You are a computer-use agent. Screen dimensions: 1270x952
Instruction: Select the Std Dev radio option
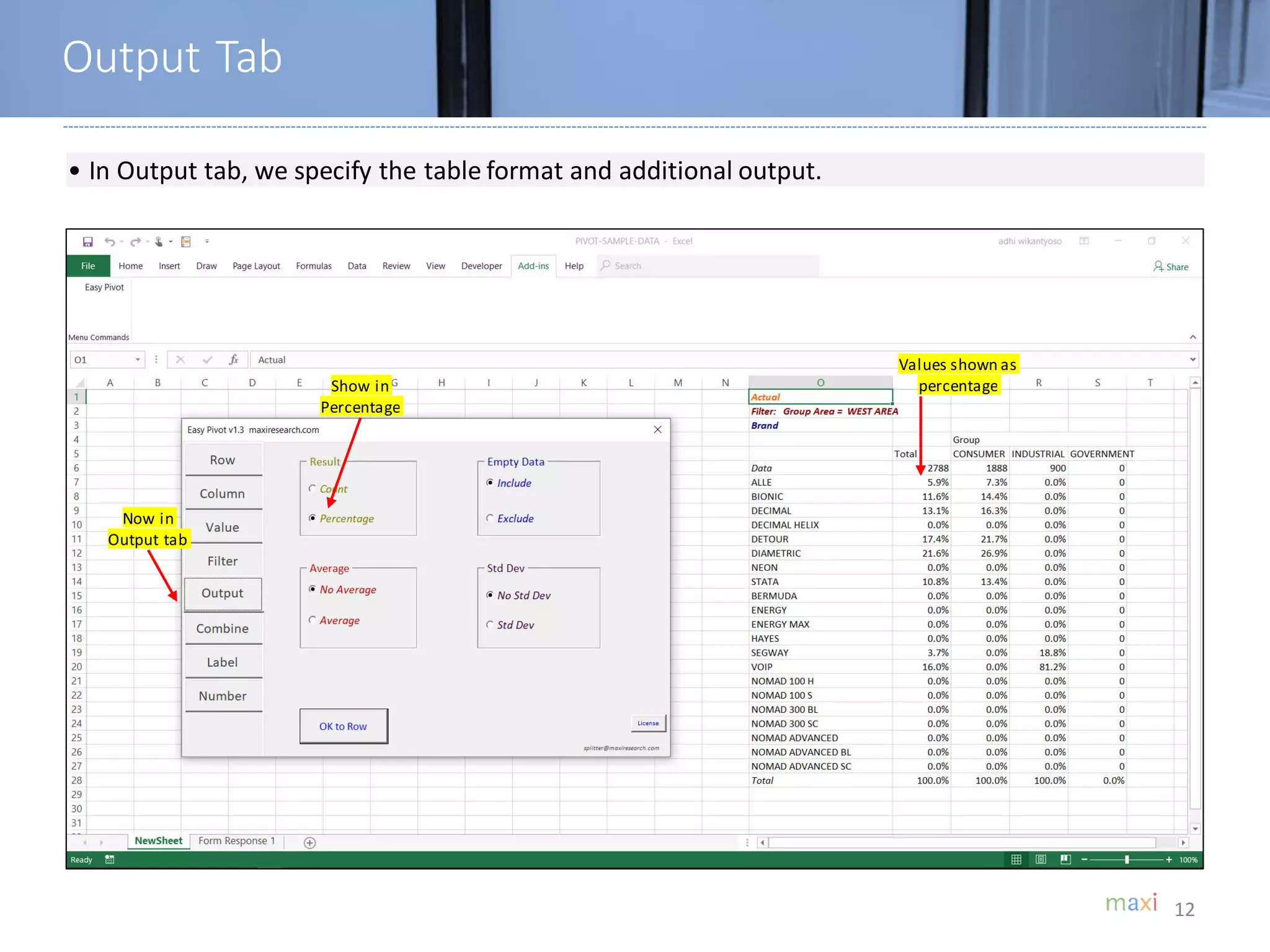(x=490, y=625)
